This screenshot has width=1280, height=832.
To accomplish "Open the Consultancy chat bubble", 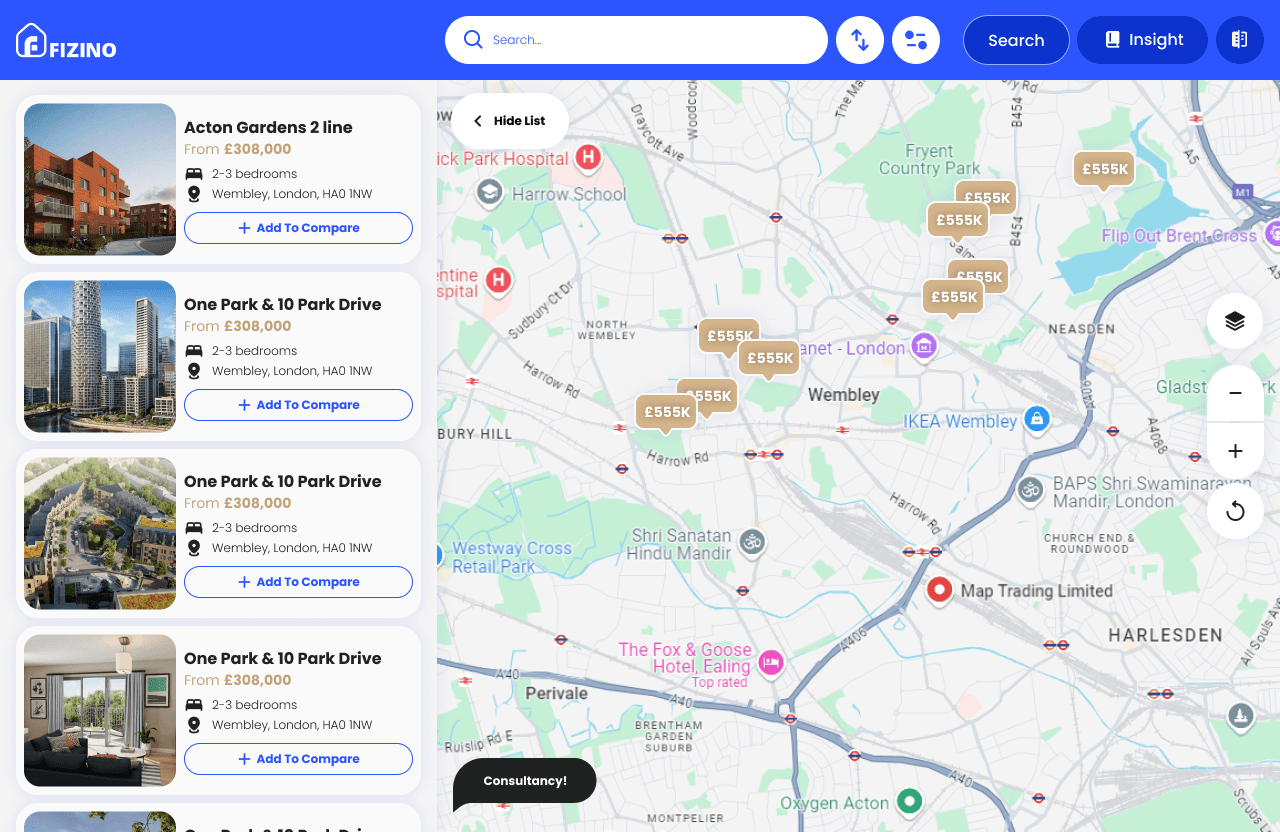I will pos(525,781).
